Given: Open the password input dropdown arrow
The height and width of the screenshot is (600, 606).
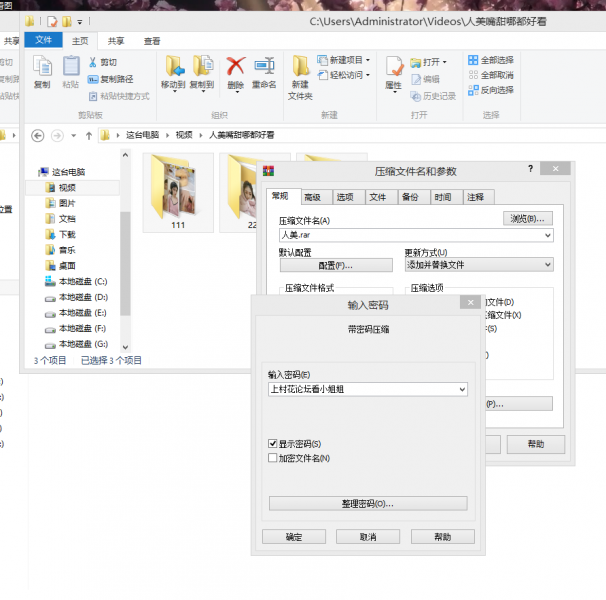Looking at the screenshot, I should 461,389.
